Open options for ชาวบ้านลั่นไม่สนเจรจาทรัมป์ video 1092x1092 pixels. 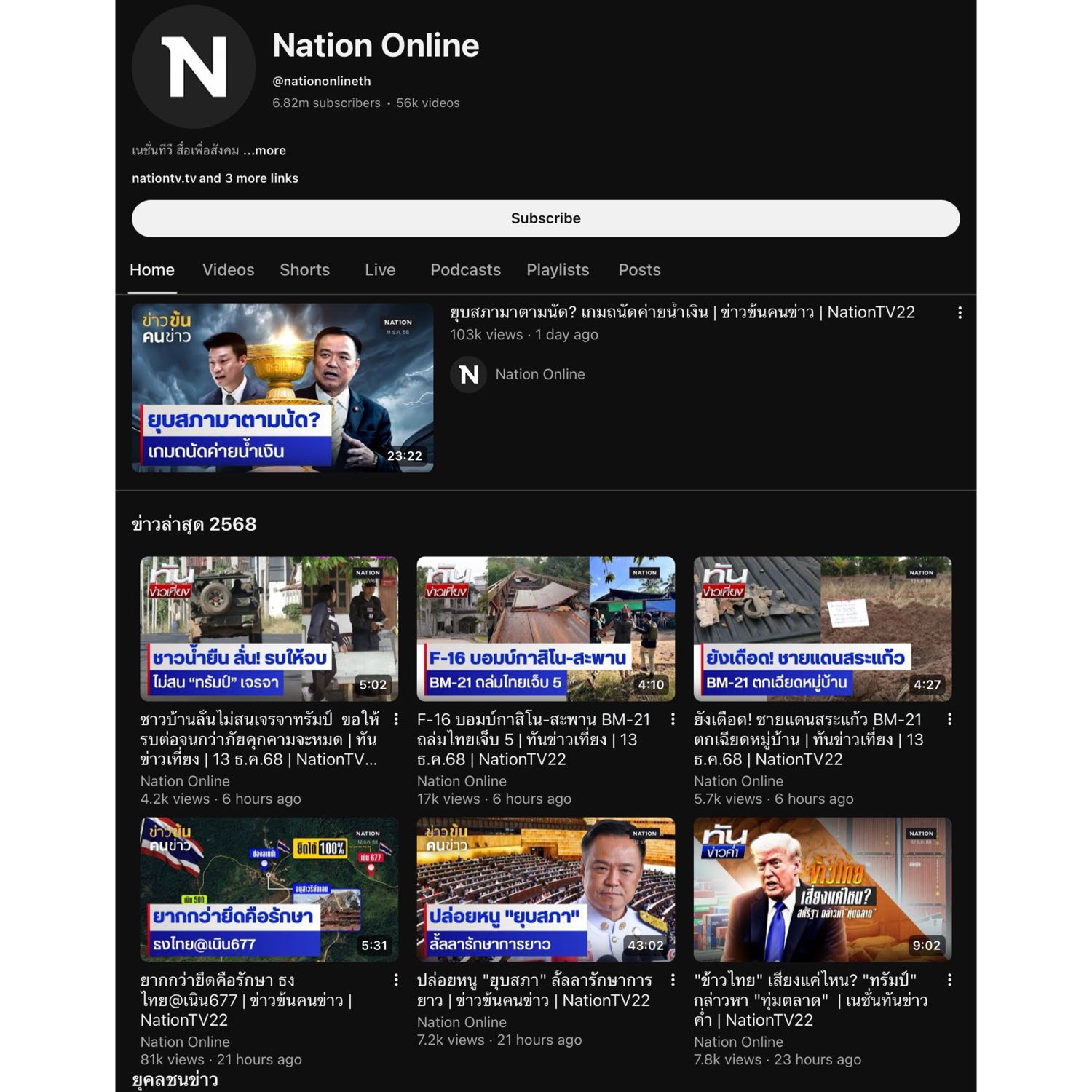point(396,719)
